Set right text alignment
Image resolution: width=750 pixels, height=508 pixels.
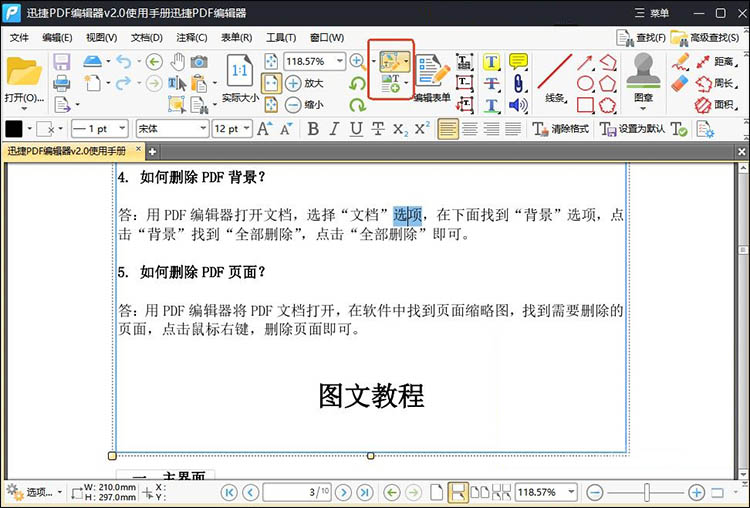(x=491, y=129)
